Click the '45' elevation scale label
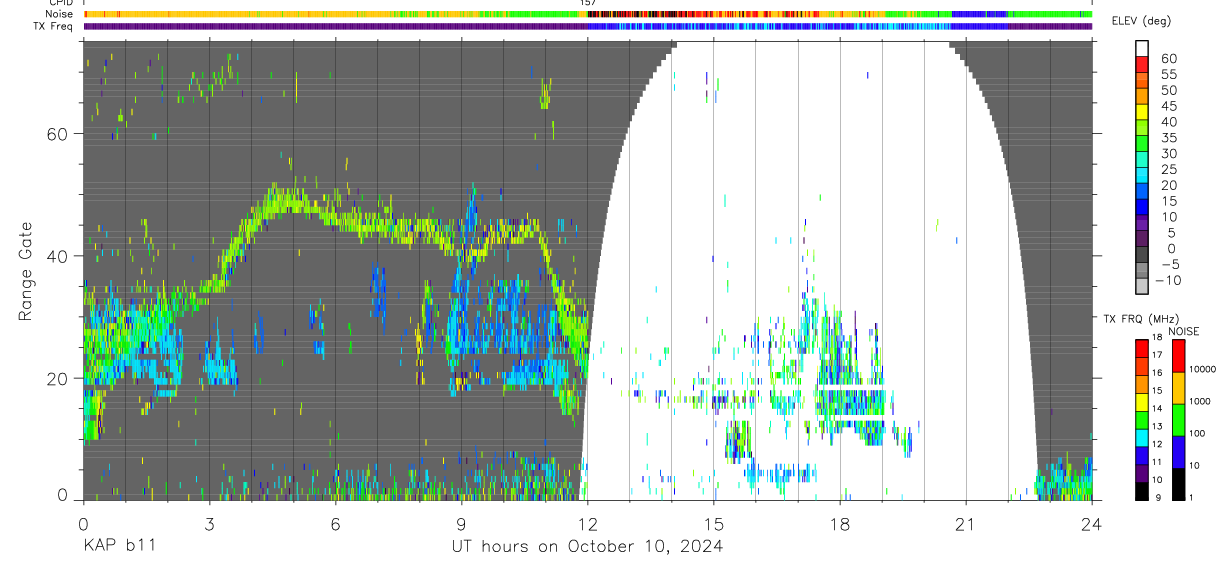Viewport: 1228px width, 567px height. pyautogui.click(x=1168, y=106)
